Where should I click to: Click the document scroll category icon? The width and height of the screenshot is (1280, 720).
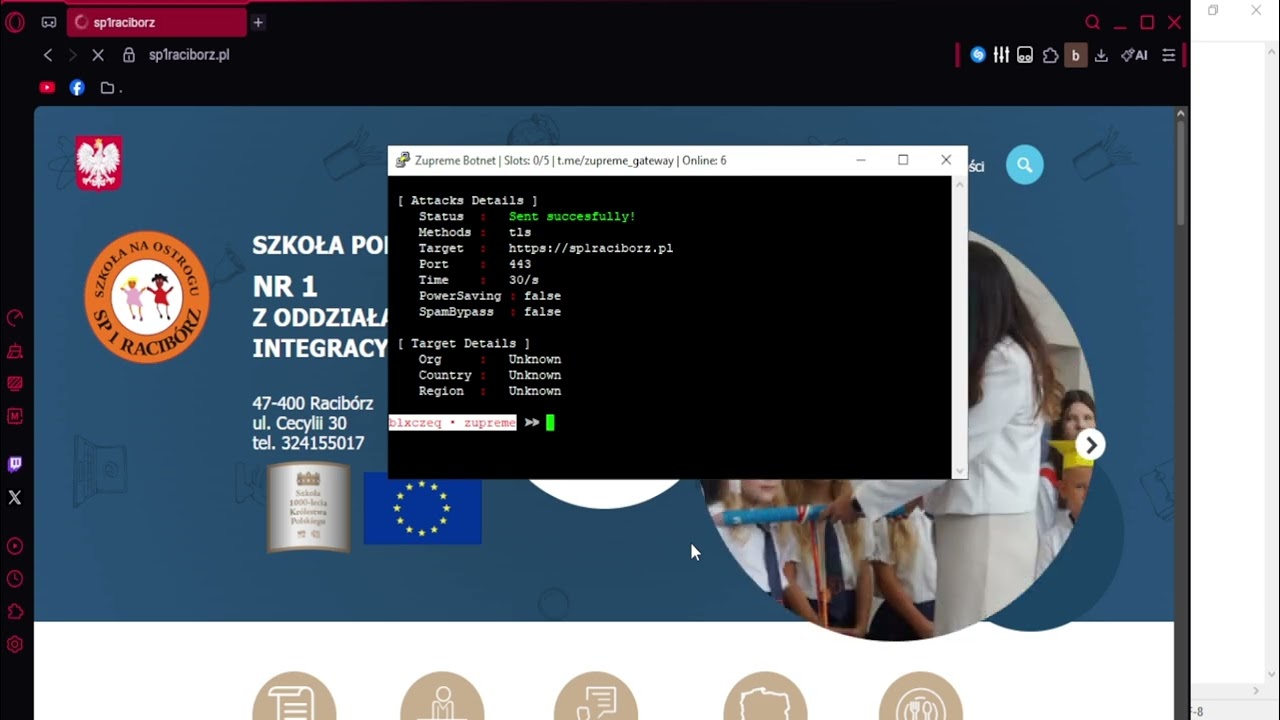(x=294, y=696)
